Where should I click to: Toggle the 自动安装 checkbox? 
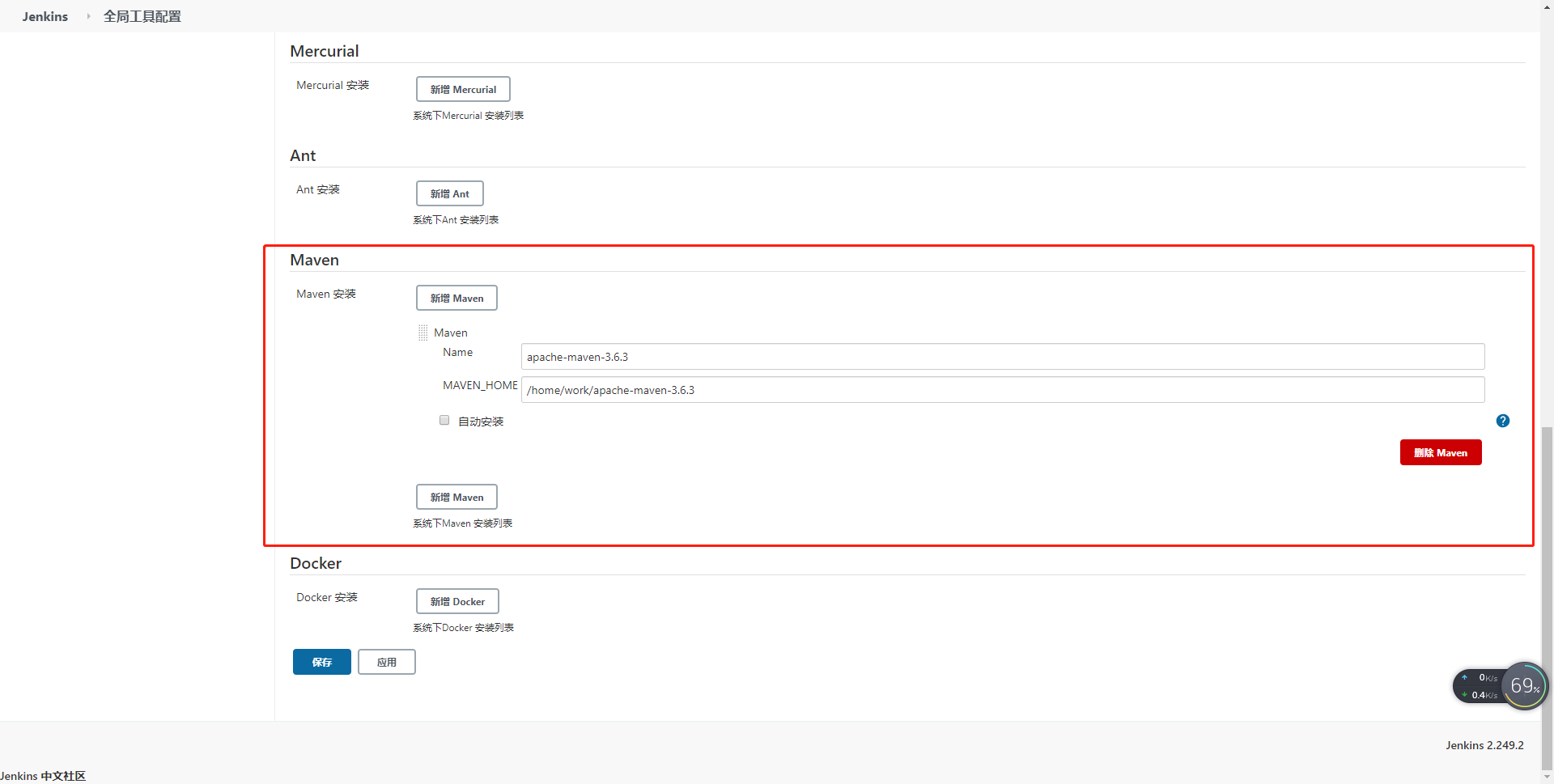[444, 420]
